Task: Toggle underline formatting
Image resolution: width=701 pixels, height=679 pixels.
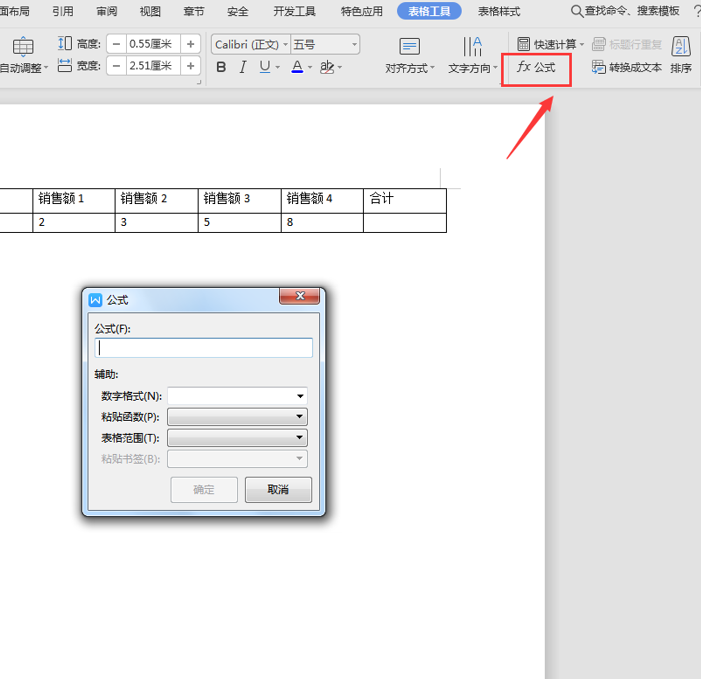Action: [265, 67]
